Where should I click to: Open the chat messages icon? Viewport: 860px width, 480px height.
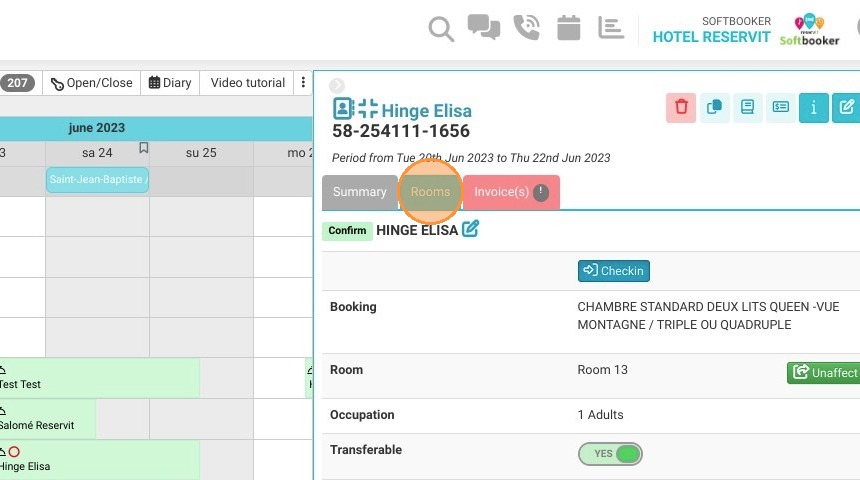[x=483, y=27]
